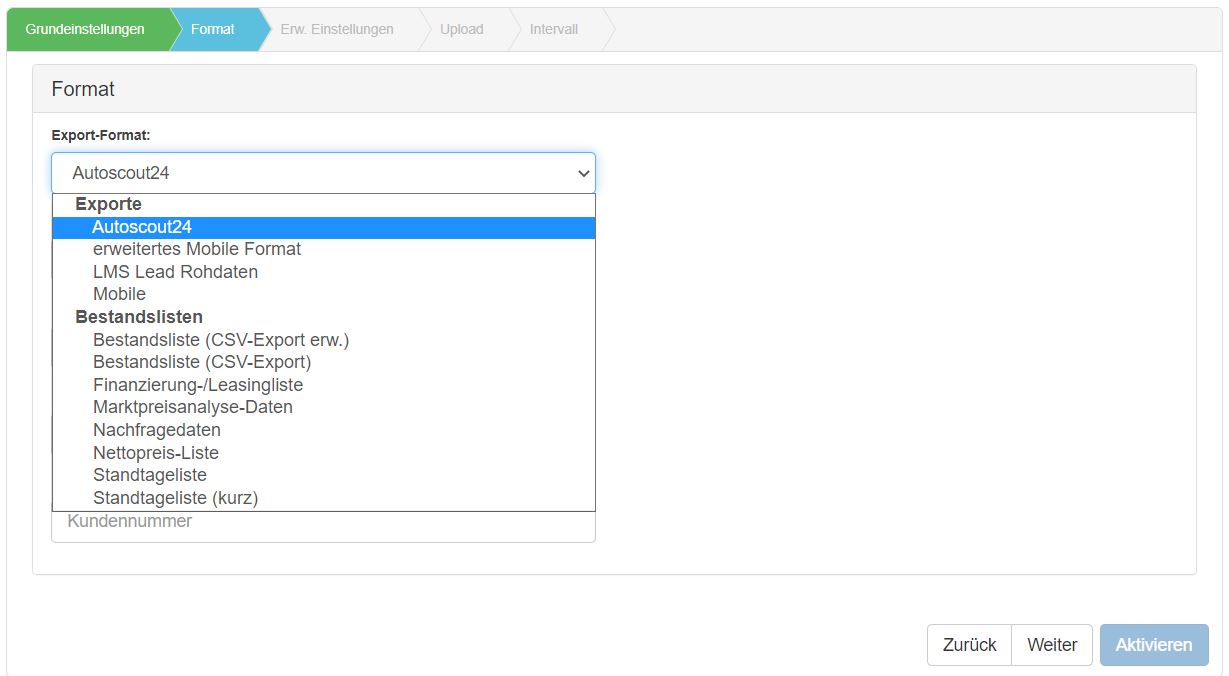This screenshot has width=1229, height=676.
Task: Pick LMS Lead Rohdaten option
Action: pyautogui.click(x=324, y=272)
